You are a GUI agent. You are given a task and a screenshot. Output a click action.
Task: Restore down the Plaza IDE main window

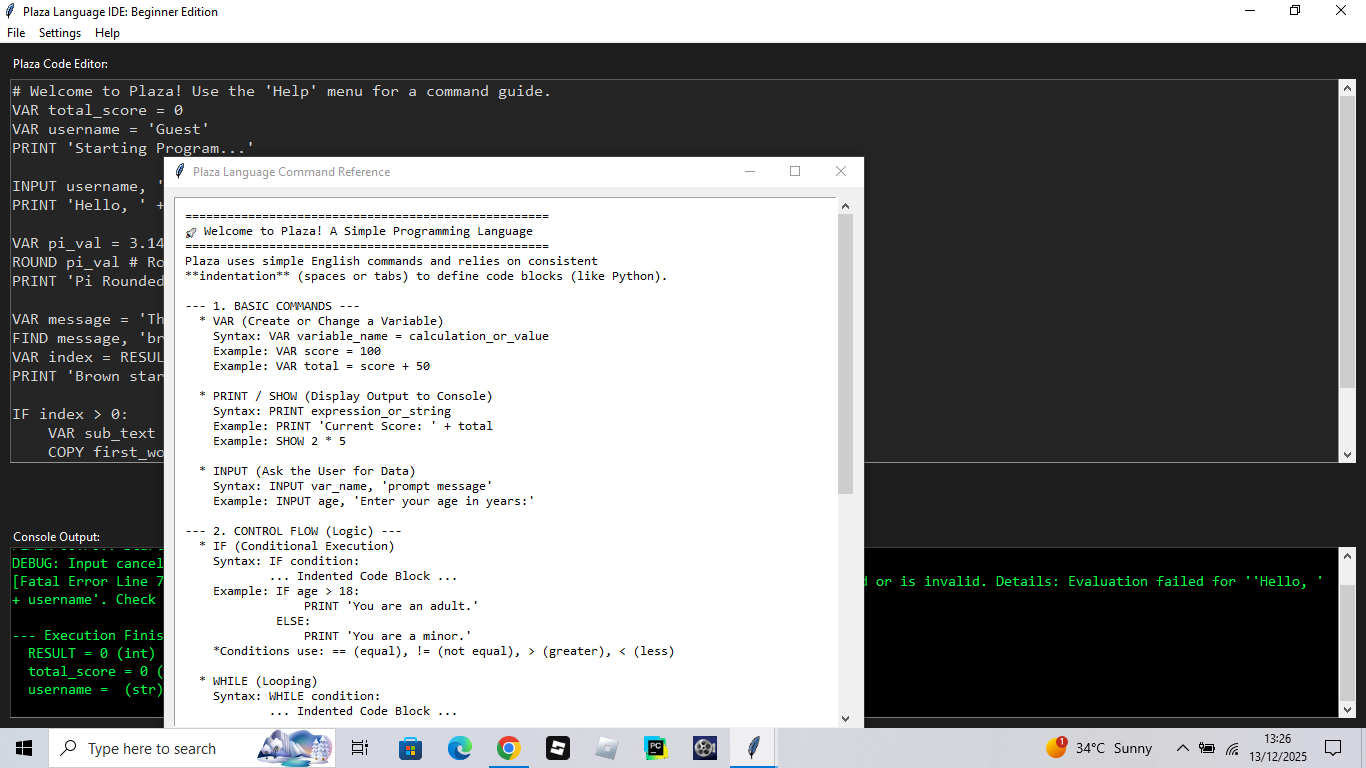click(x=1295, y=11)
